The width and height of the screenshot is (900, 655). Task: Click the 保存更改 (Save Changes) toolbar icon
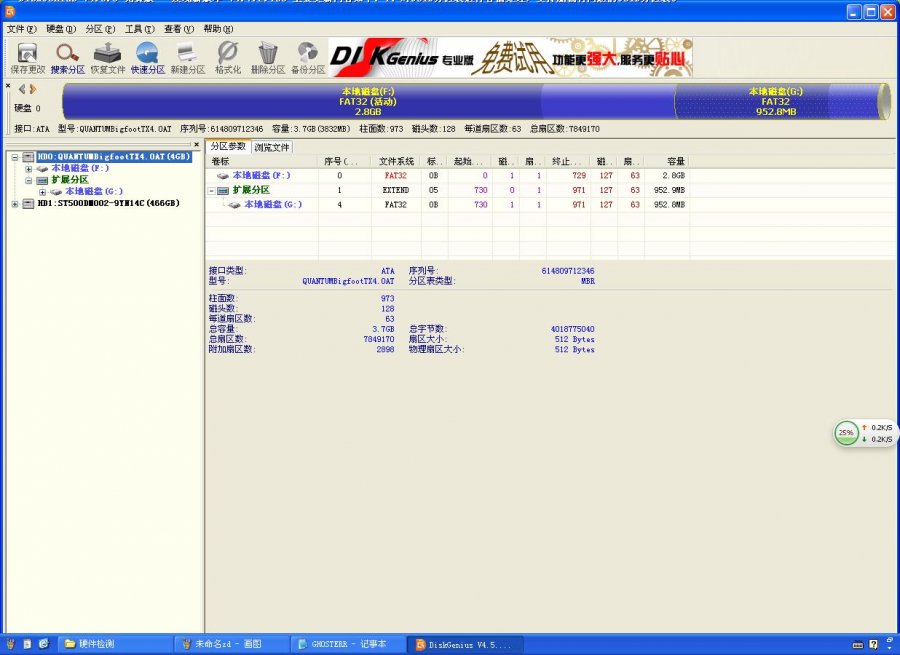pos(27,58)
